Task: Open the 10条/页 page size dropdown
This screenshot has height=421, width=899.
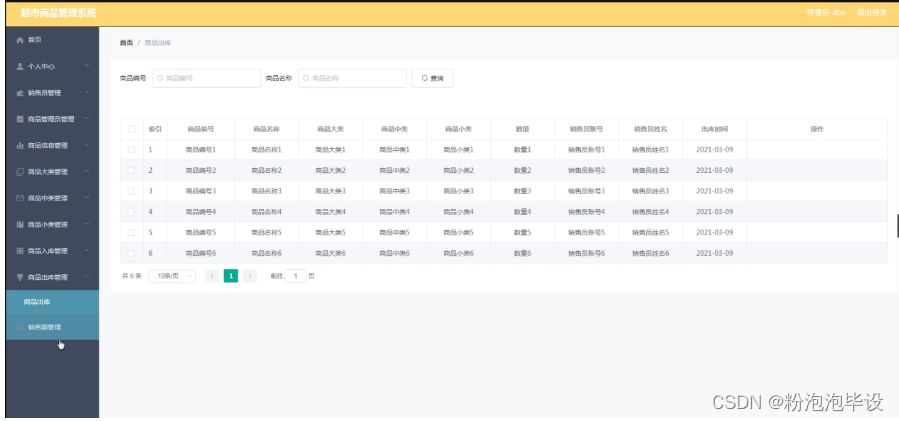Action: tap(172, 276)
